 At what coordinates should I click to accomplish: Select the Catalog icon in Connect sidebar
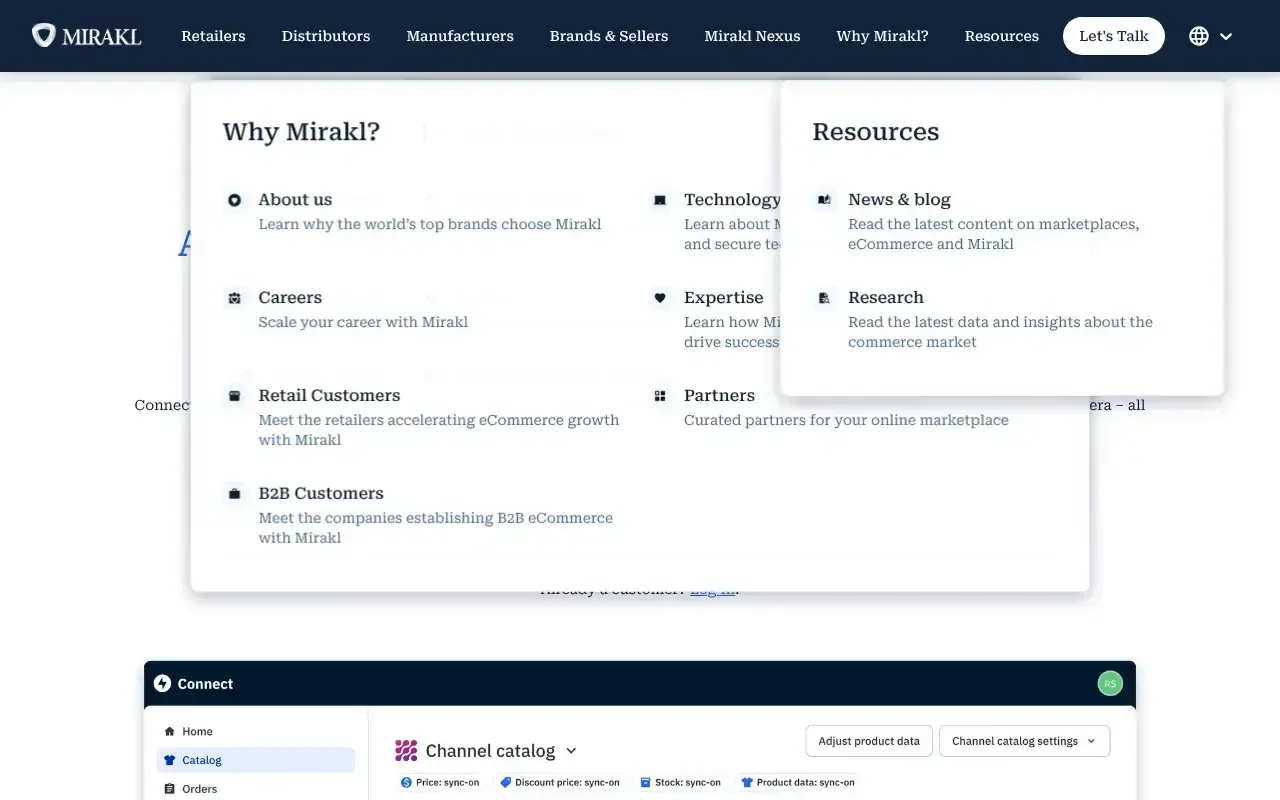coord(171,760)
